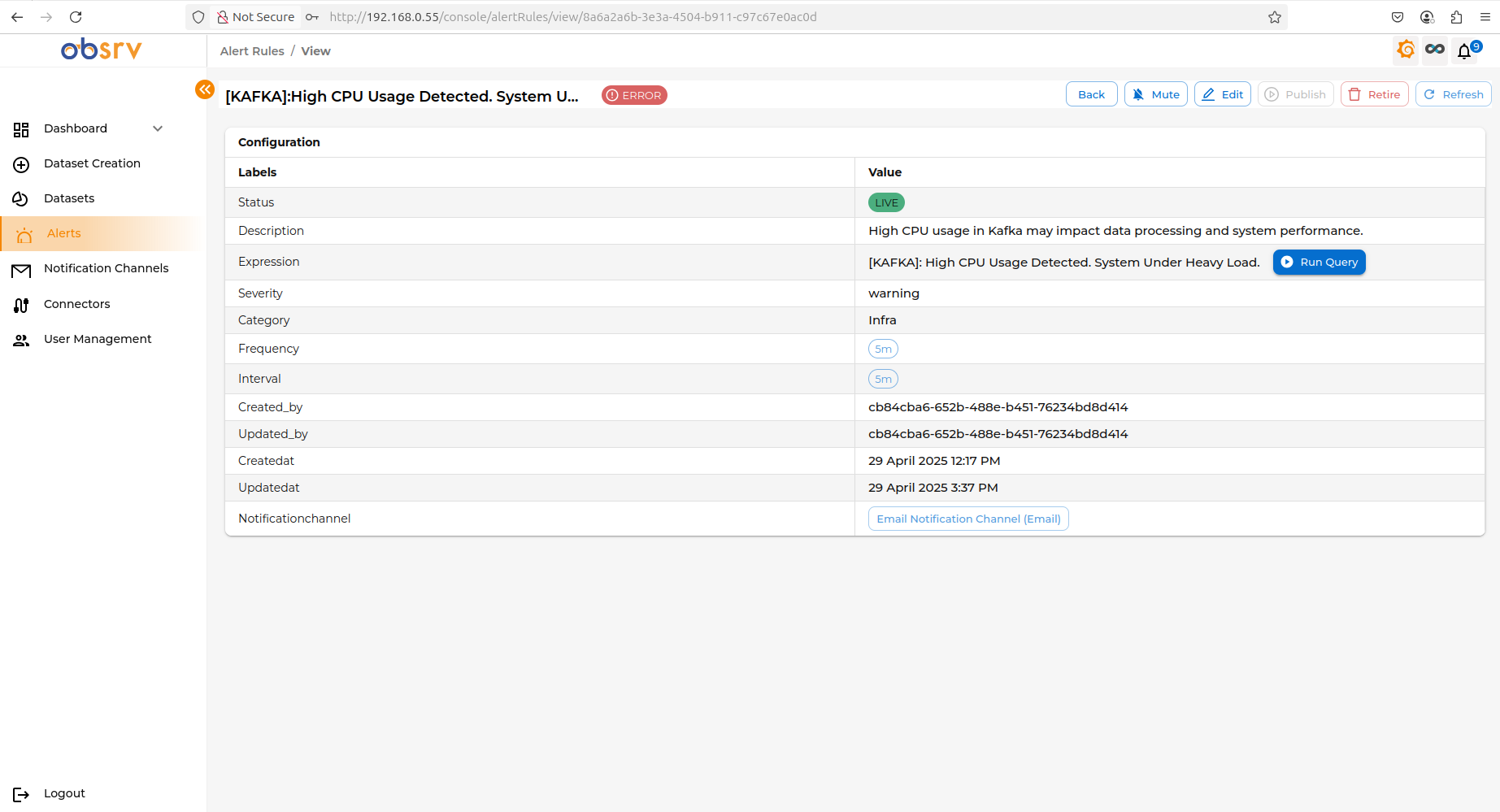The image size is (1500, 812).
Task: Open User Management in the sidebar
Action: (98, 339)
